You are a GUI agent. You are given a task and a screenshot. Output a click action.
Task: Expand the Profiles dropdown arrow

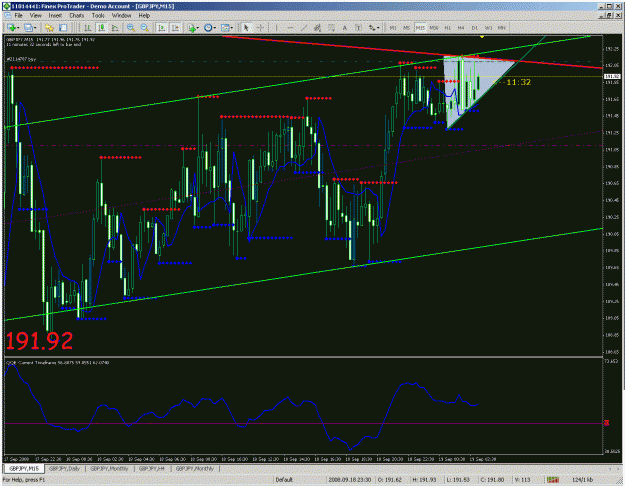click(x=35, y=28)
